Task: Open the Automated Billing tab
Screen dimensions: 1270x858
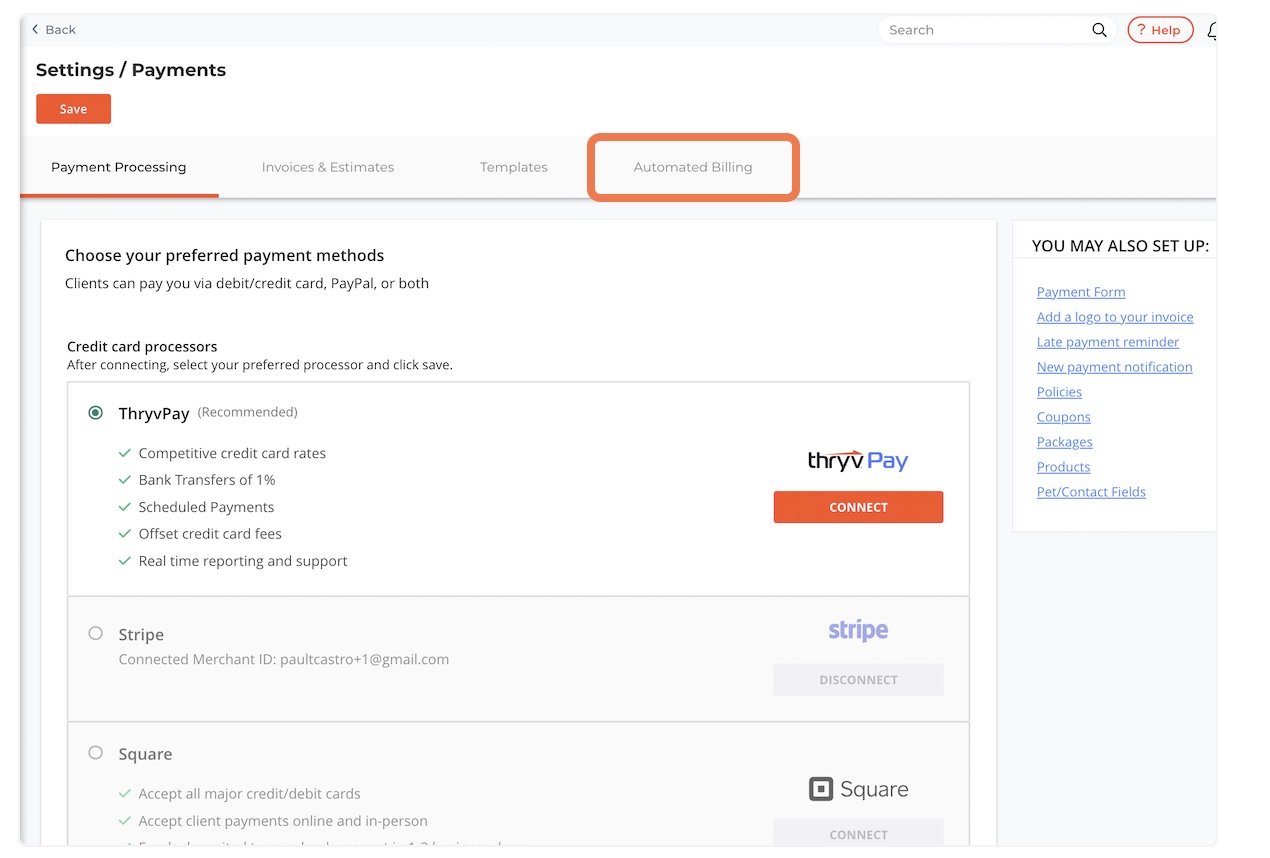Action: (693, 167)
